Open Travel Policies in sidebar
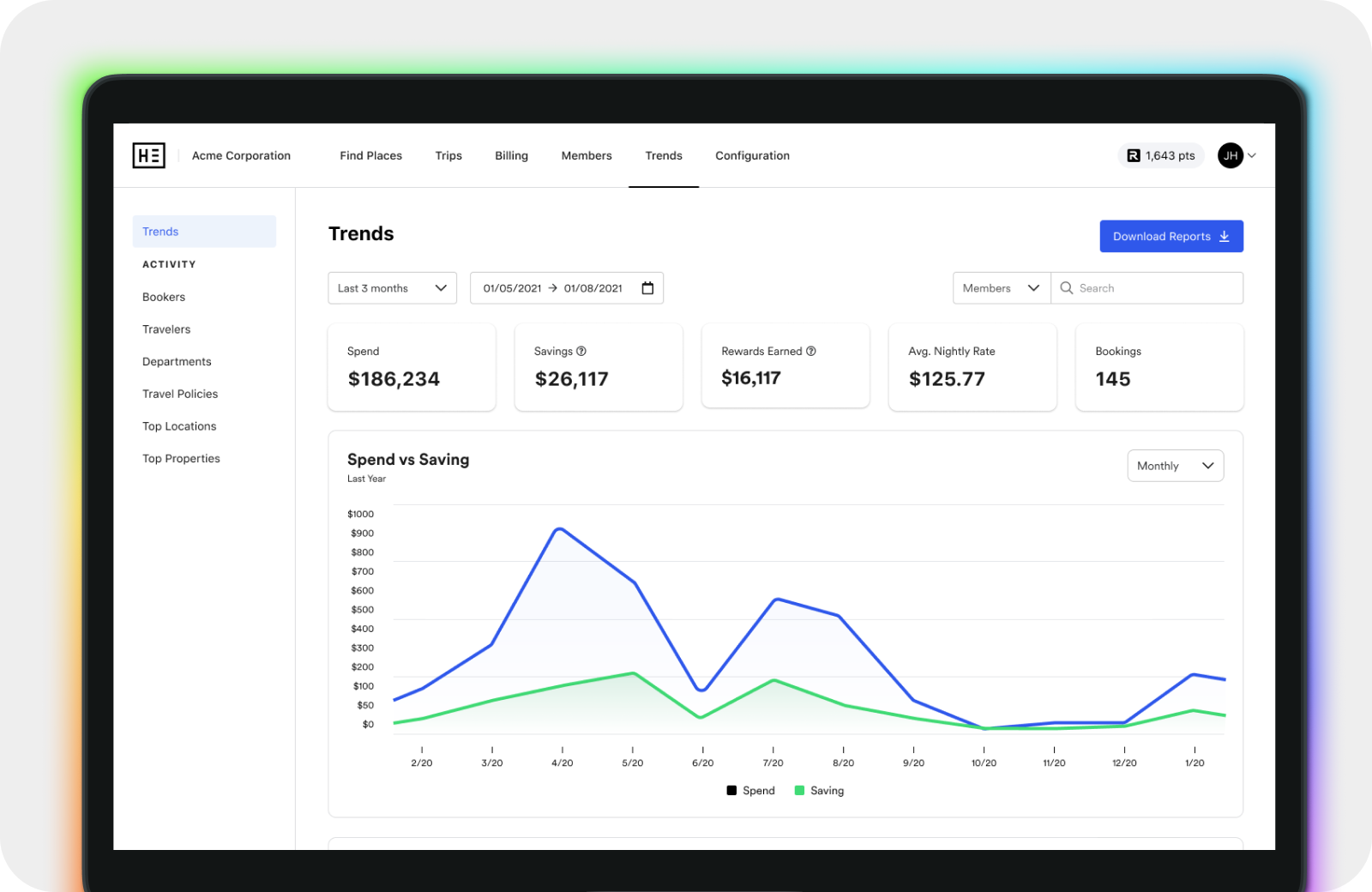The height and width of the screenshot is (892, 1372). (180, 394)
